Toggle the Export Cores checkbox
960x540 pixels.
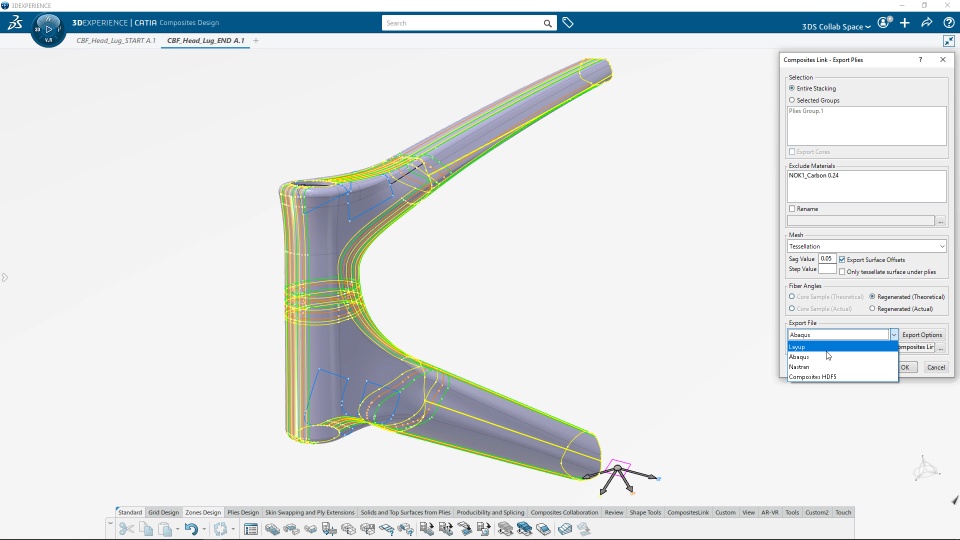tap(792, 151)
